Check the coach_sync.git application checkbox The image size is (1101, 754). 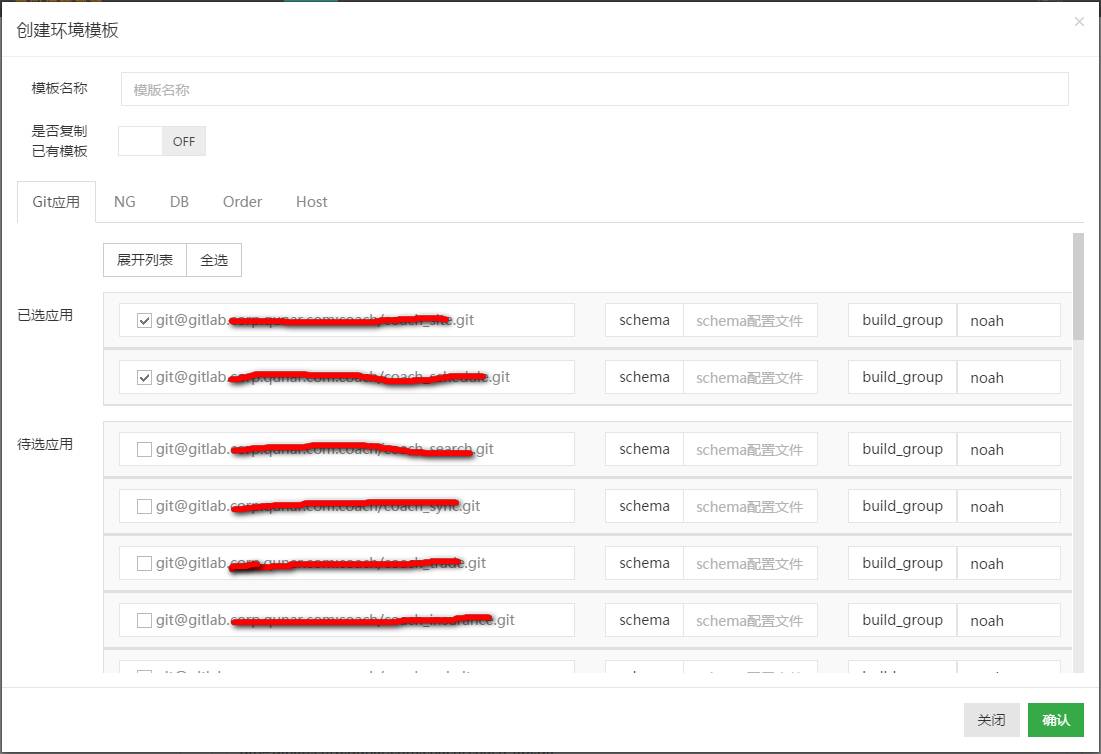[x=144, y=506]
